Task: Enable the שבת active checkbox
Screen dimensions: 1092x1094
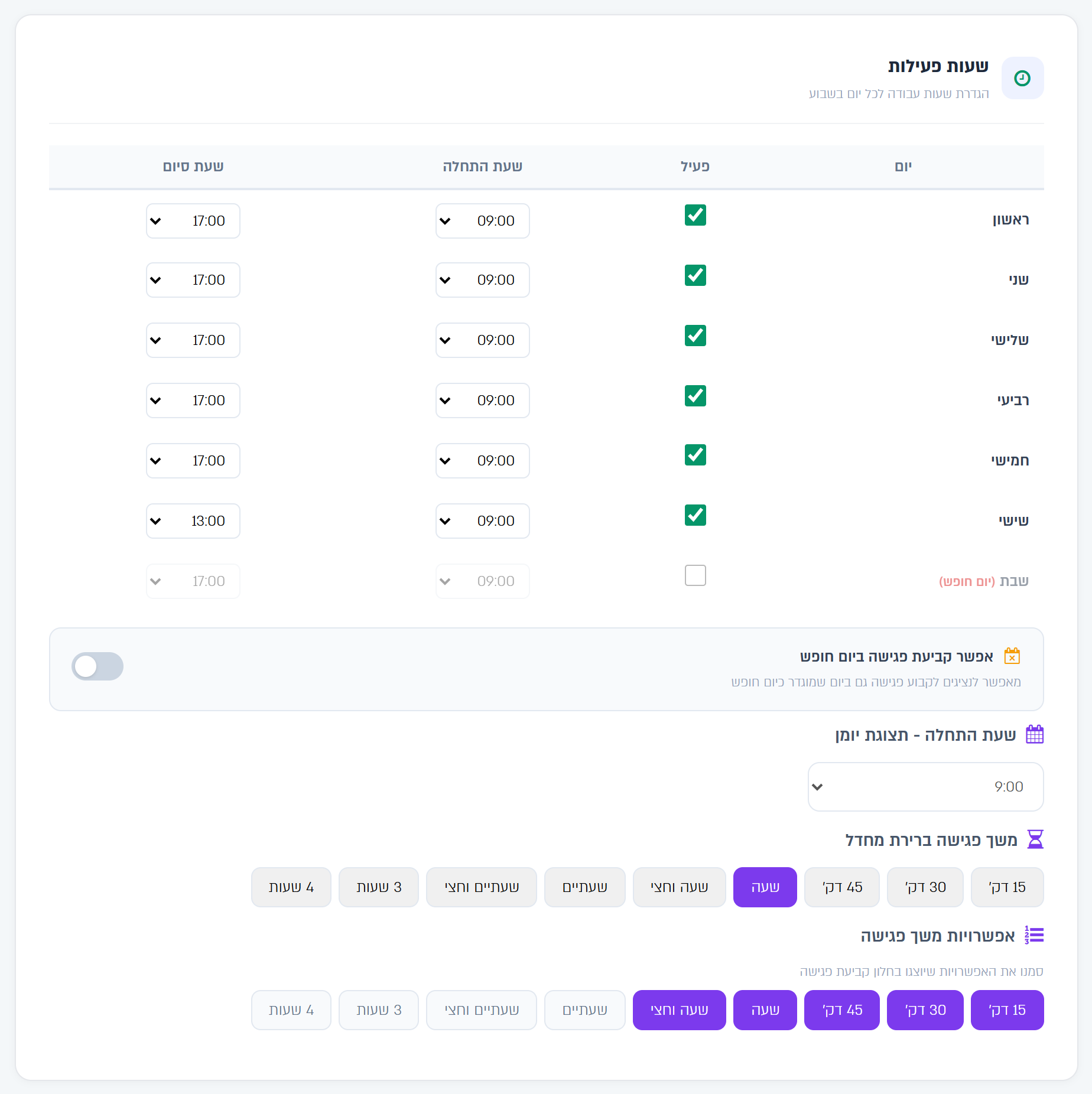Action: tap(695, 575)
